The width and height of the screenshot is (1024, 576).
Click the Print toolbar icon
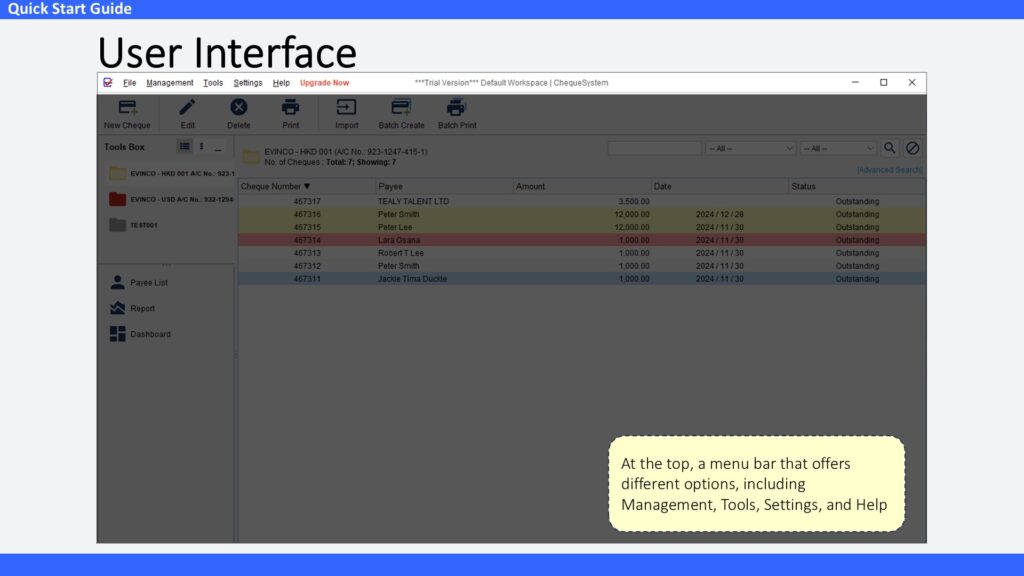point(291,114)
